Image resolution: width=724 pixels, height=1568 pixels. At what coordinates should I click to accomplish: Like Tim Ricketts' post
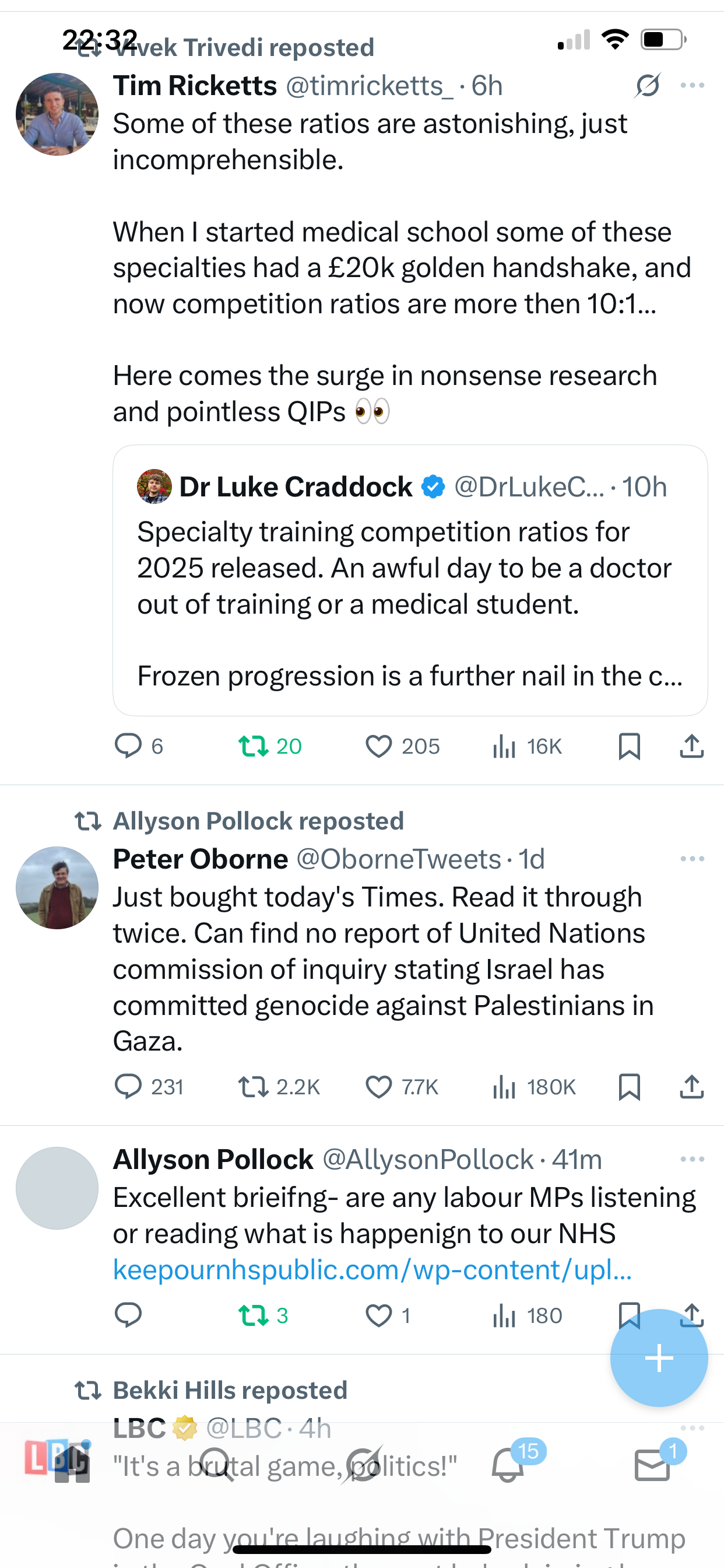[378, 745]
